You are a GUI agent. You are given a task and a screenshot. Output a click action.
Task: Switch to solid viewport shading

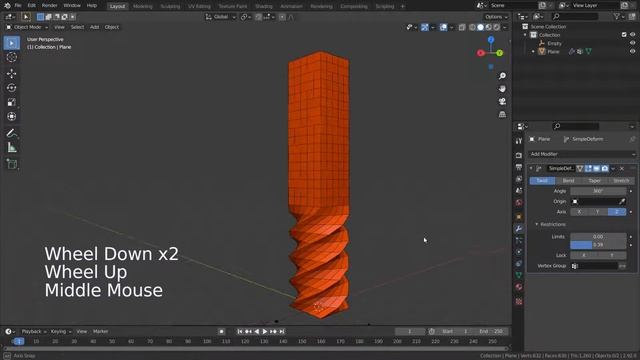pyautogui.click(x=480, y=27)
